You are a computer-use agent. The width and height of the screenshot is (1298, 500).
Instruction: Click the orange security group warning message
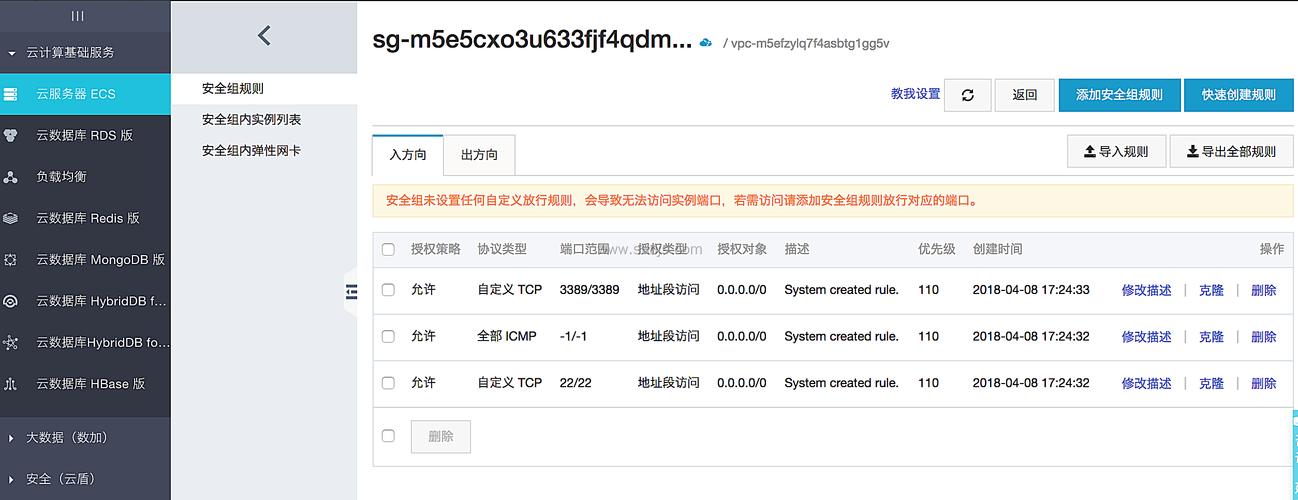pos(682,201)
